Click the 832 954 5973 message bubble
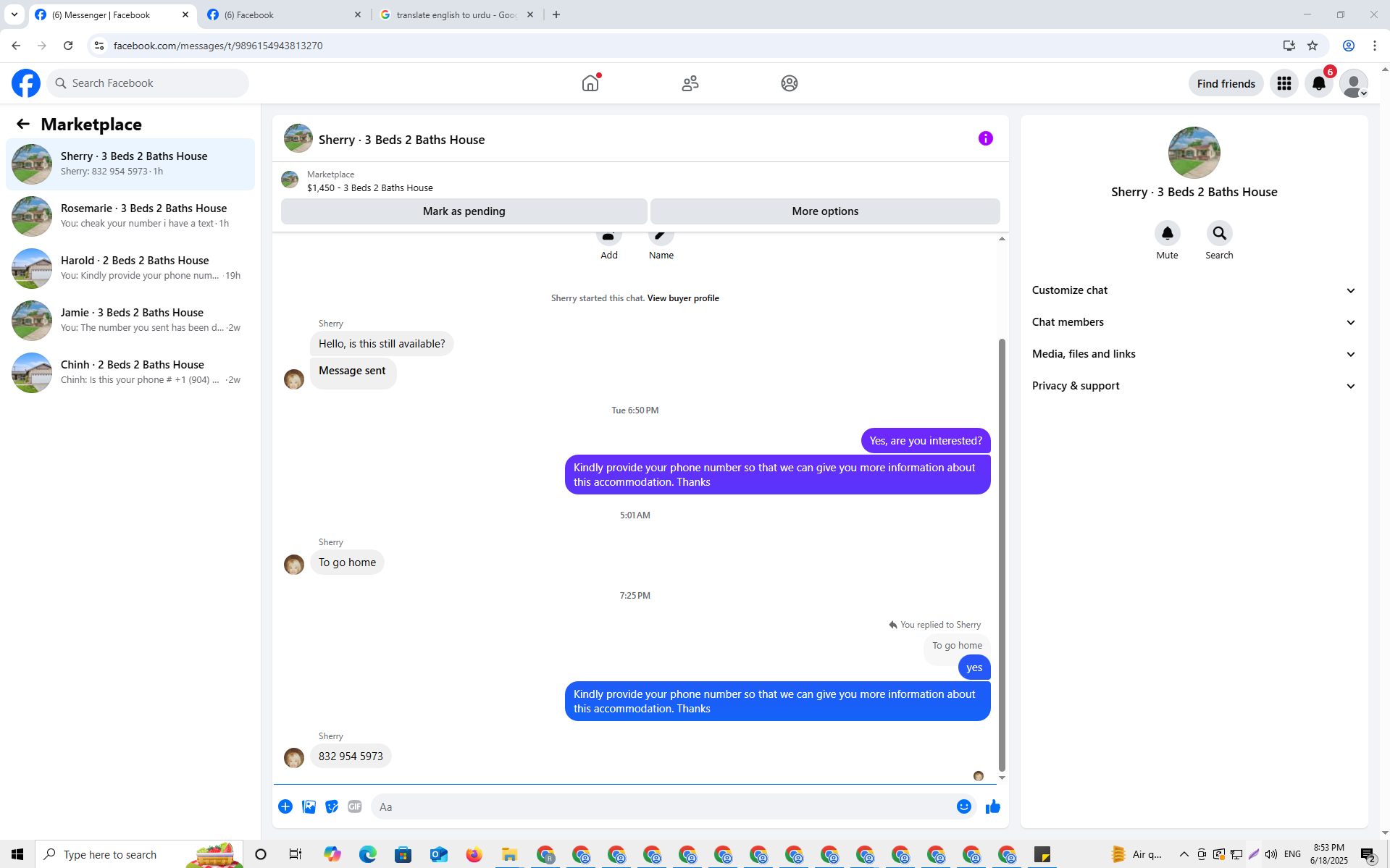 tap(351, 756)
